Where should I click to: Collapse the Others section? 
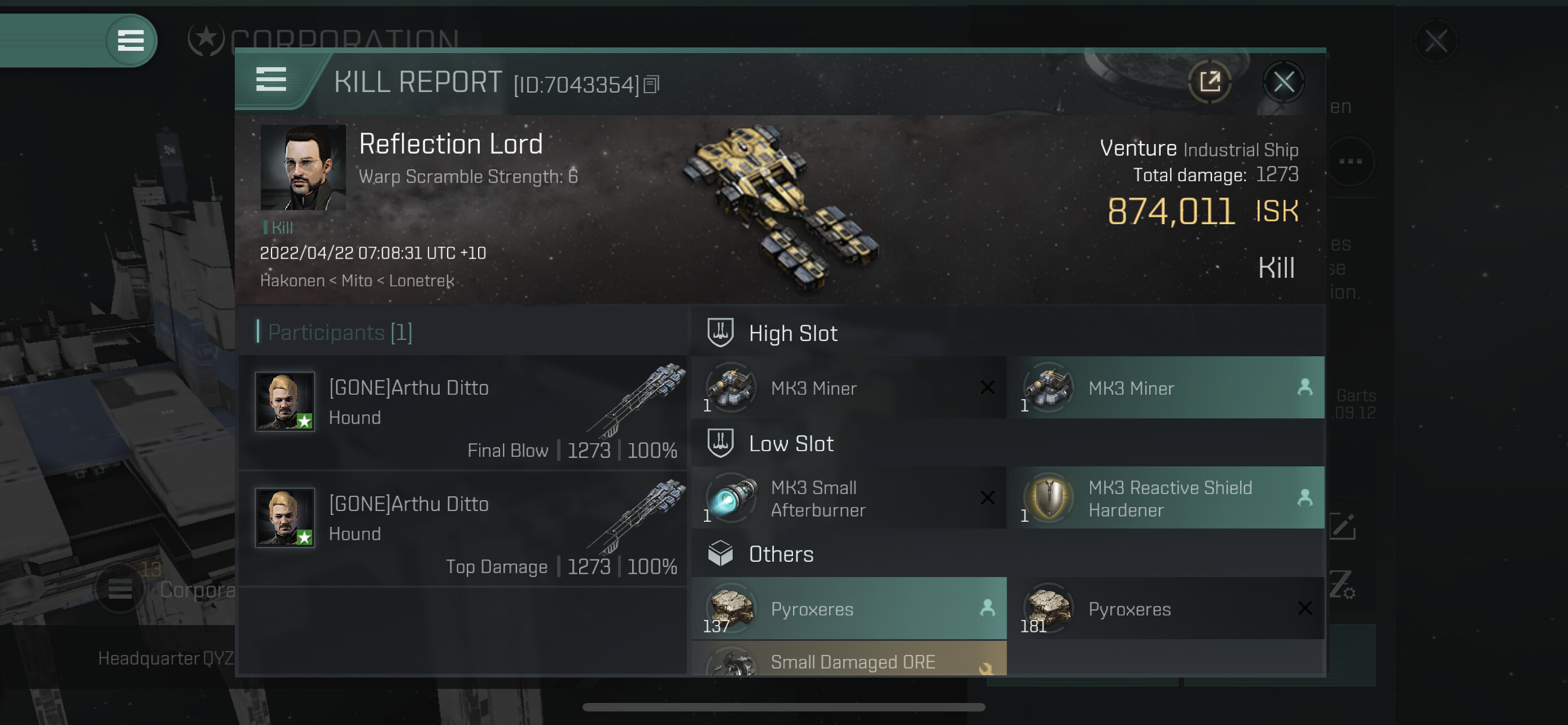click(781, 553)
